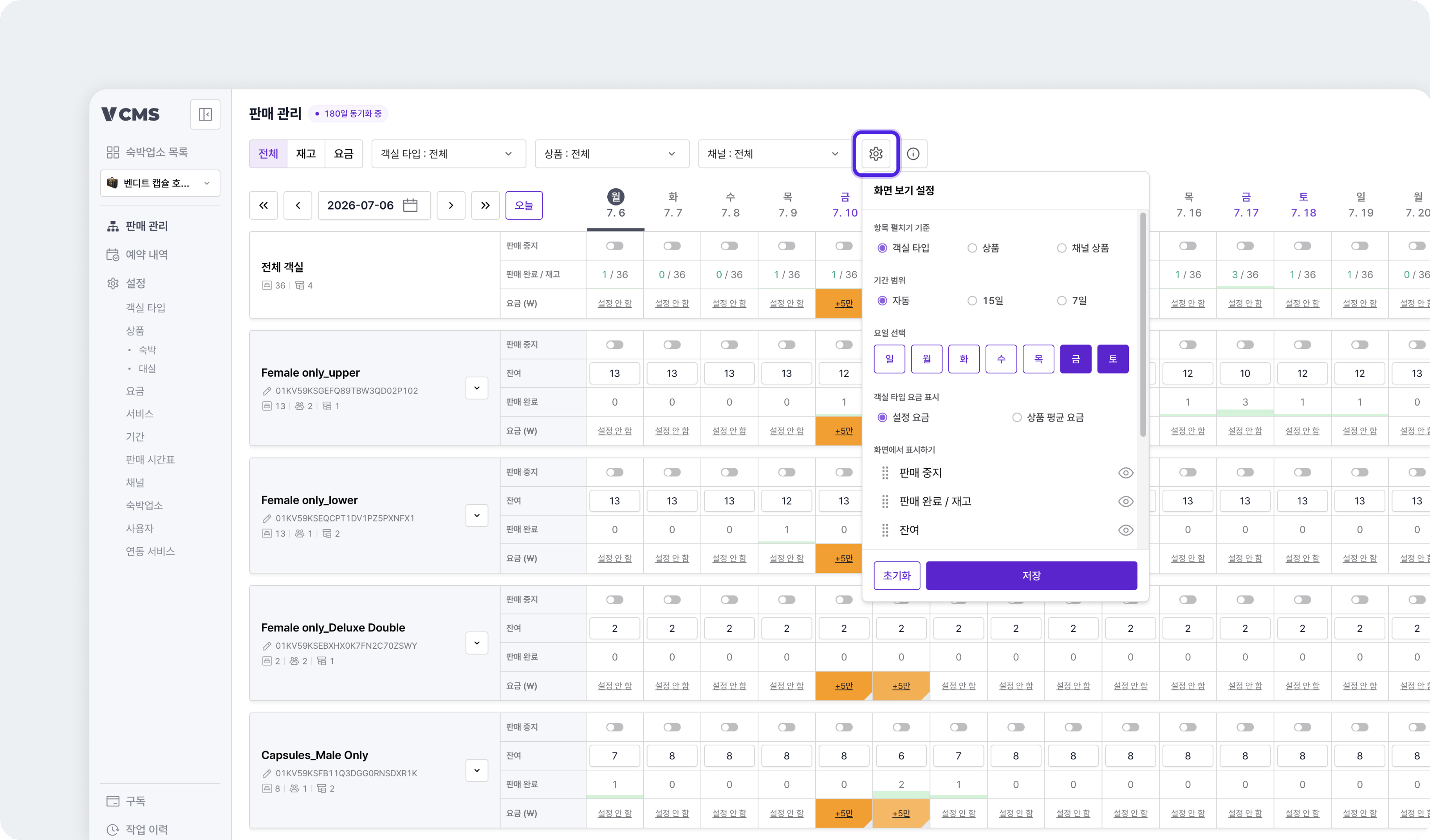Screen dimensions: 1430x840
Task: Click 초기화 reset button
Action: [x=896, y=575]
